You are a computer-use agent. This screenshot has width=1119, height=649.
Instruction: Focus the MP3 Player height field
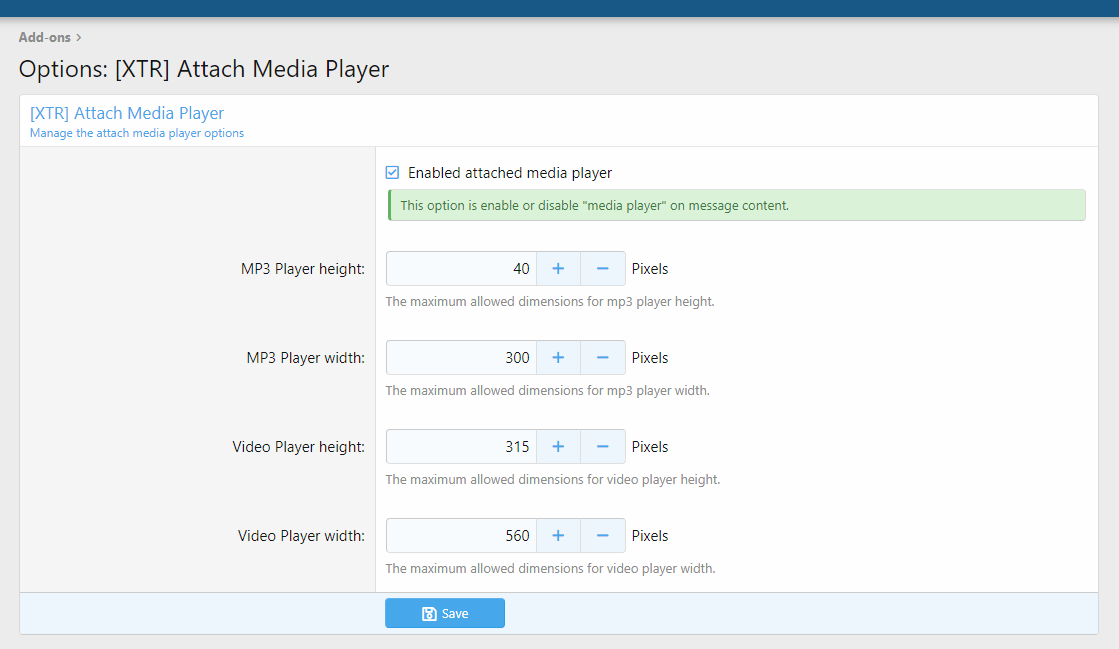tap(461, 268)
